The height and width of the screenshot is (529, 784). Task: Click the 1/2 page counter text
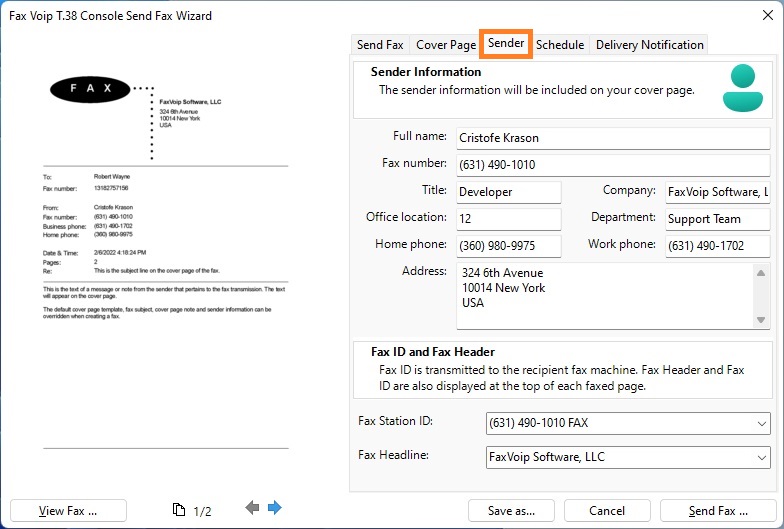click(202, 511)
